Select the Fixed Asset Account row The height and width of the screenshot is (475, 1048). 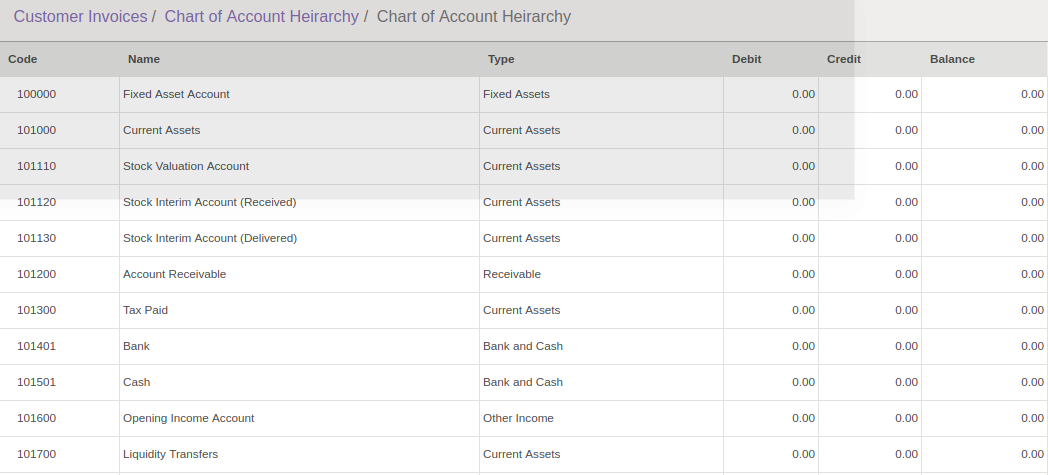[x=176, y=94]
